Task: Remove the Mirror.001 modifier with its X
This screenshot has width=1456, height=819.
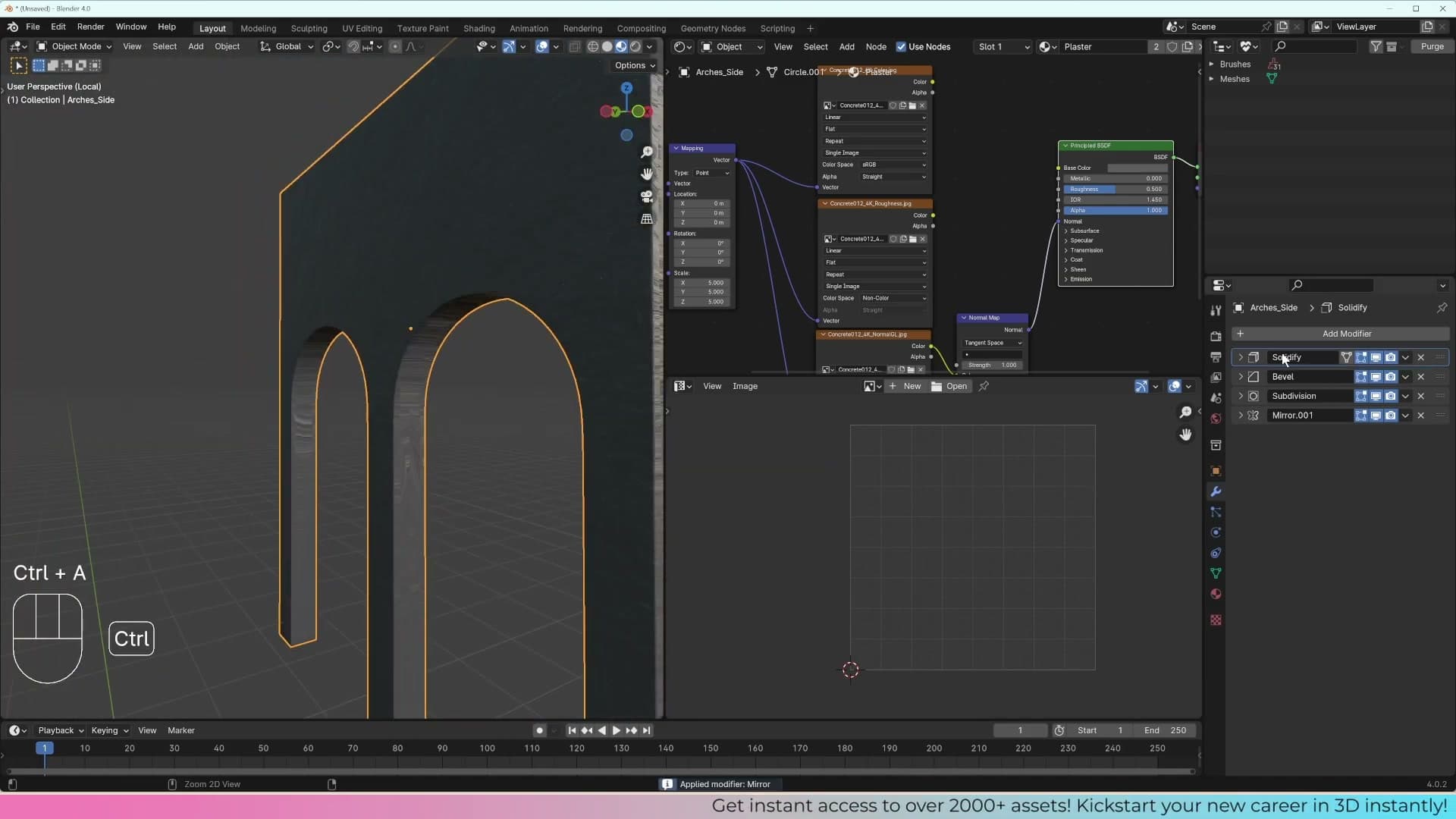Action: pos(1421,416)
